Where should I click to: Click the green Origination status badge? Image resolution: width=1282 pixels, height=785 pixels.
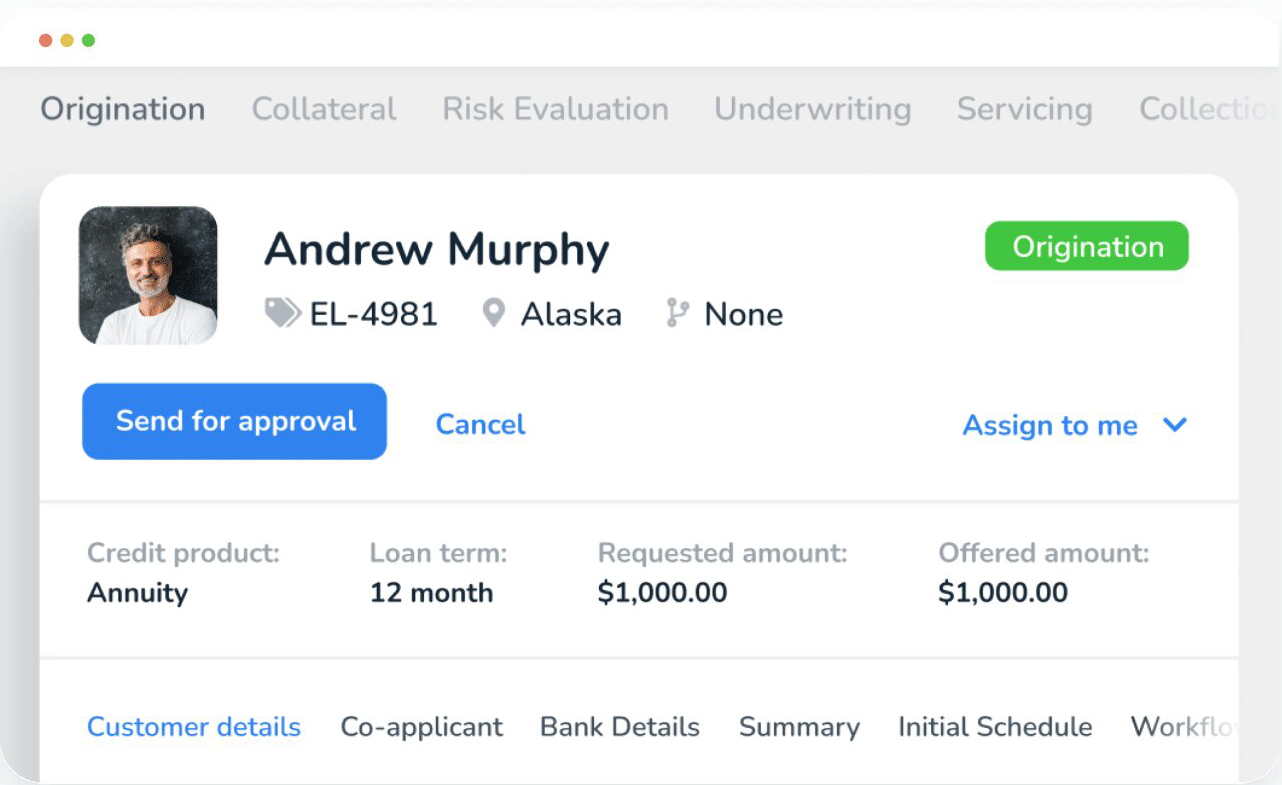[1087, 247]
